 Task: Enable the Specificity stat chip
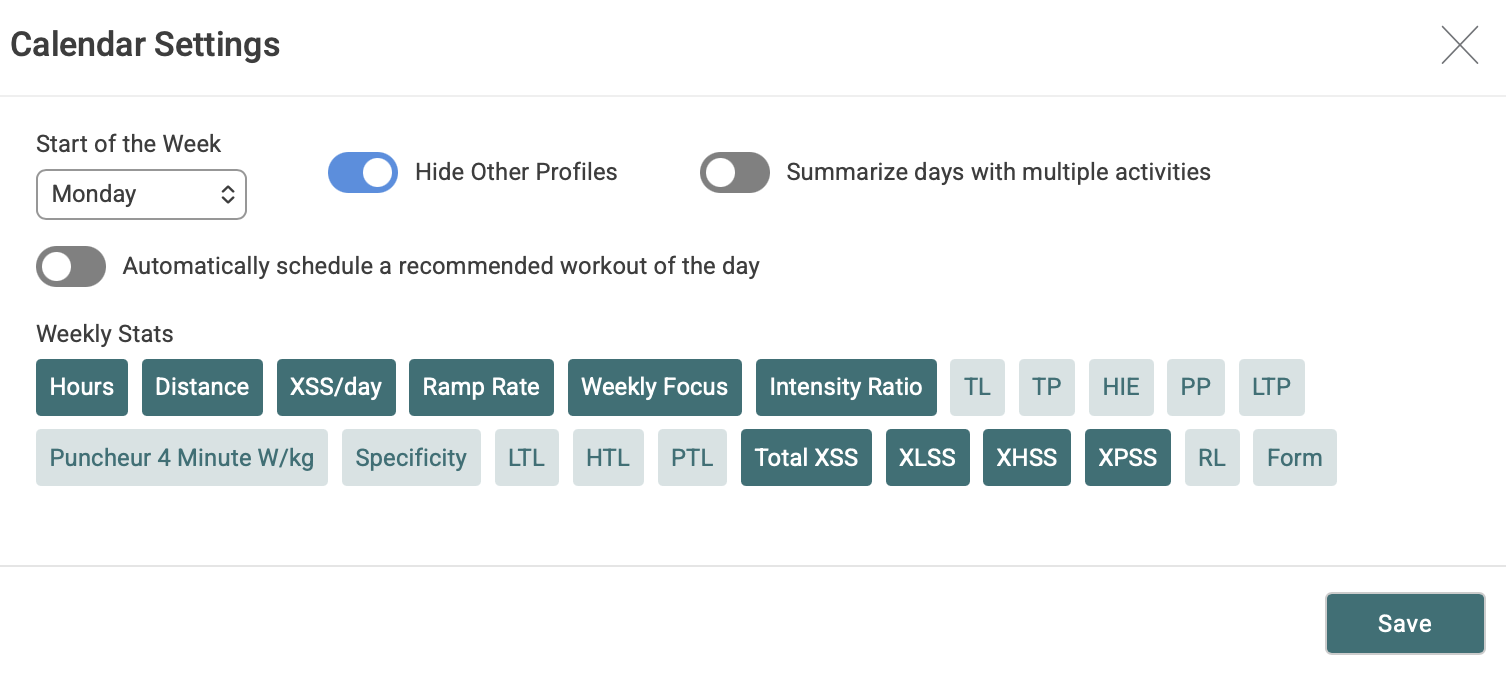click(x=411, y=458)
